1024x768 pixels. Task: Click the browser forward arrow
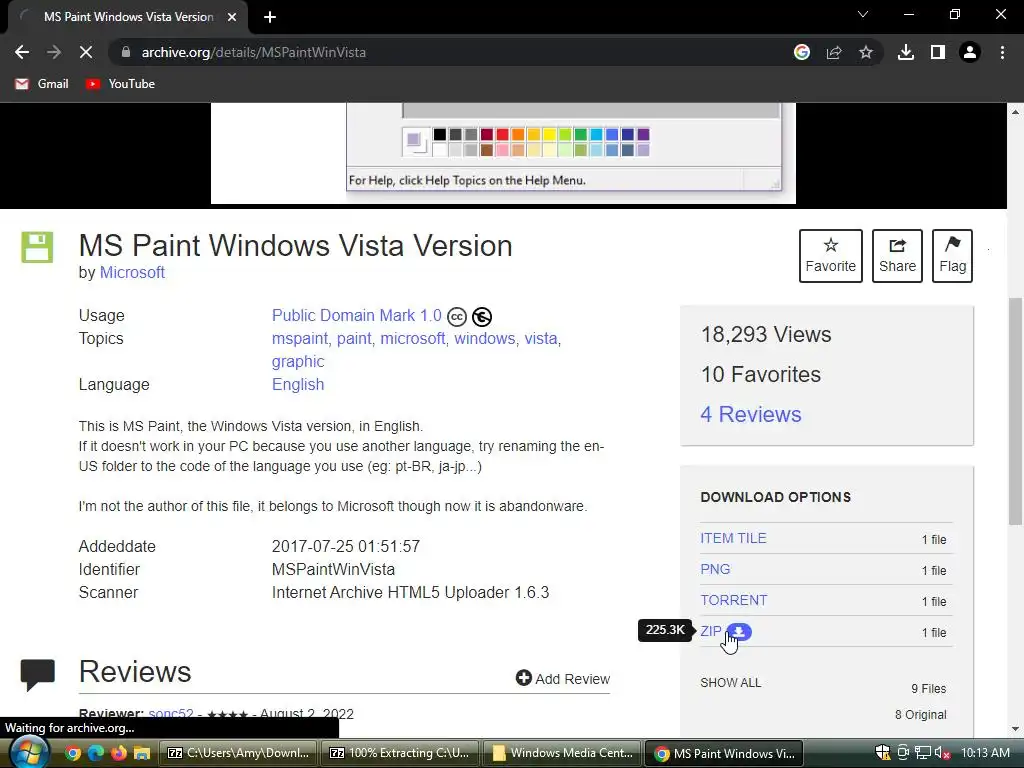coord(54,52)
